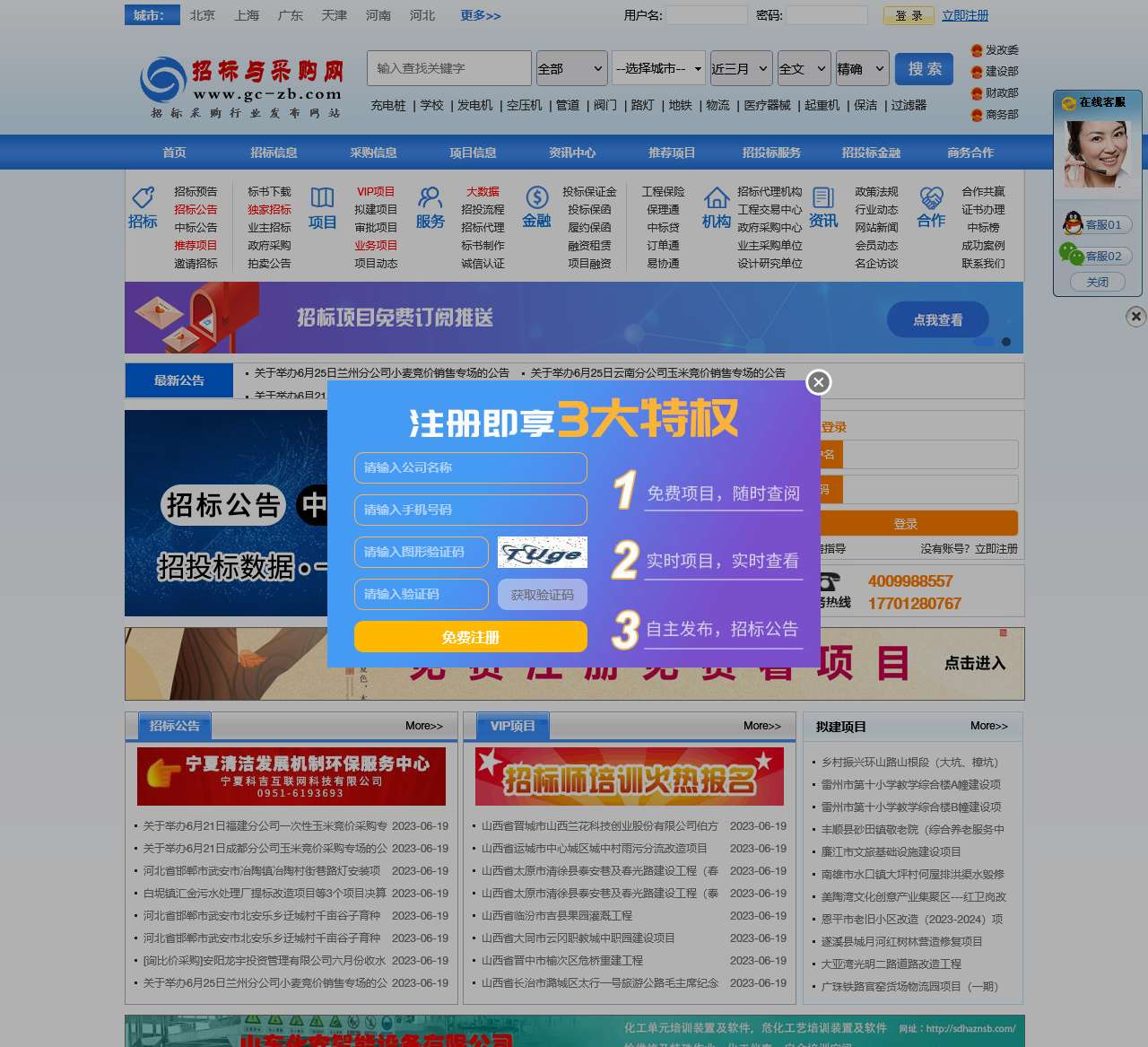Image resolution: width=1148 pixels, height=1047 pixels.
Task: Open the 机构 house icon
Action: point(716,197)
